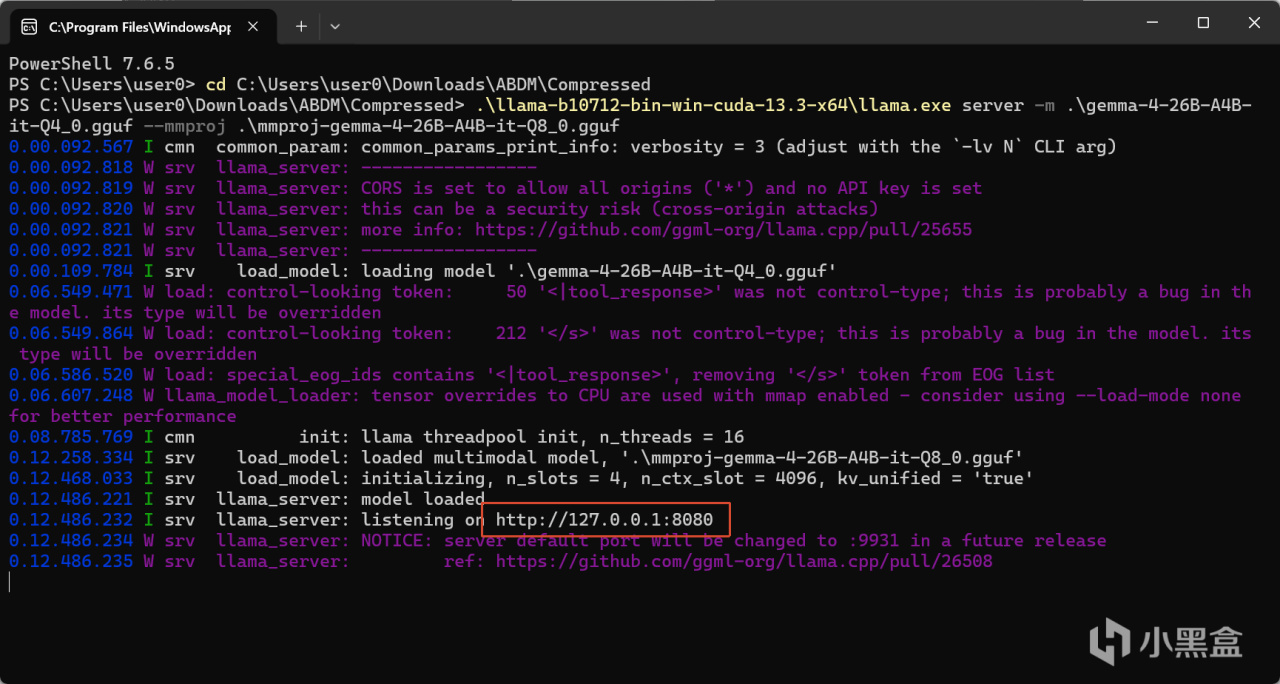Image resolution: width=1280 pixels, height=684 pixels.
Task: Click the http://127.0.0.1:8080 server address
Action: (605, 520)
